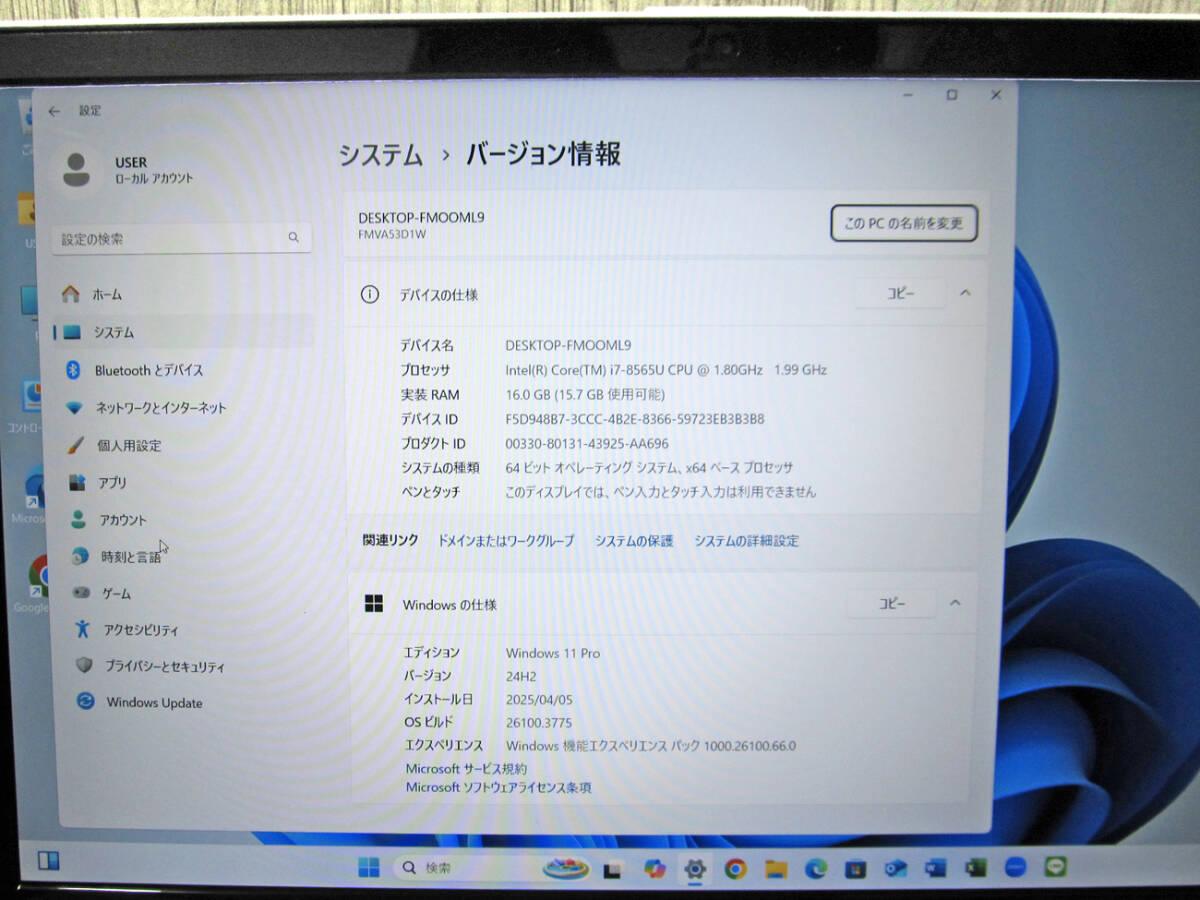Click the search highlight image in taskbar

pos(565,869)
